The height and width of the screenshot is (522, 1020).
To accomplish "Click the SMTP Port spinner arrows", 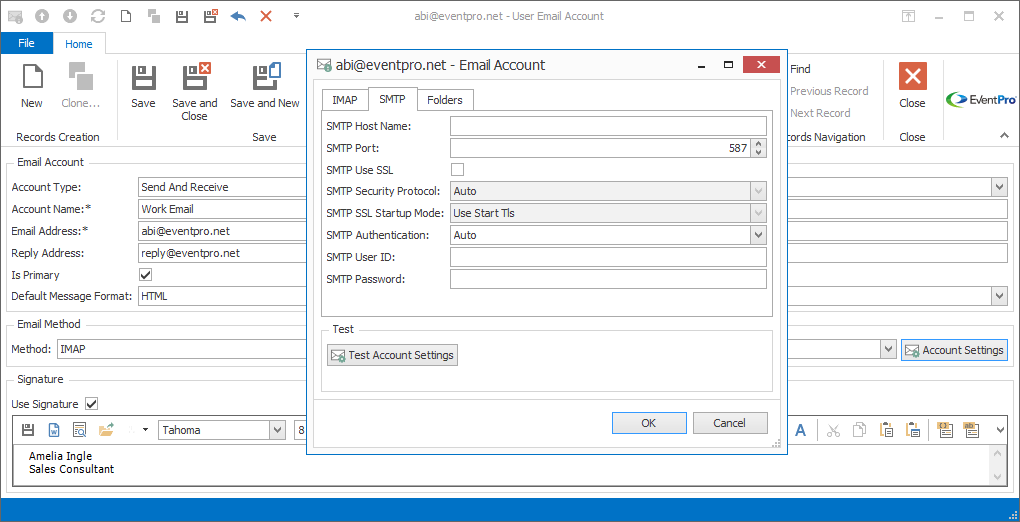I will (x=758, y=148).
